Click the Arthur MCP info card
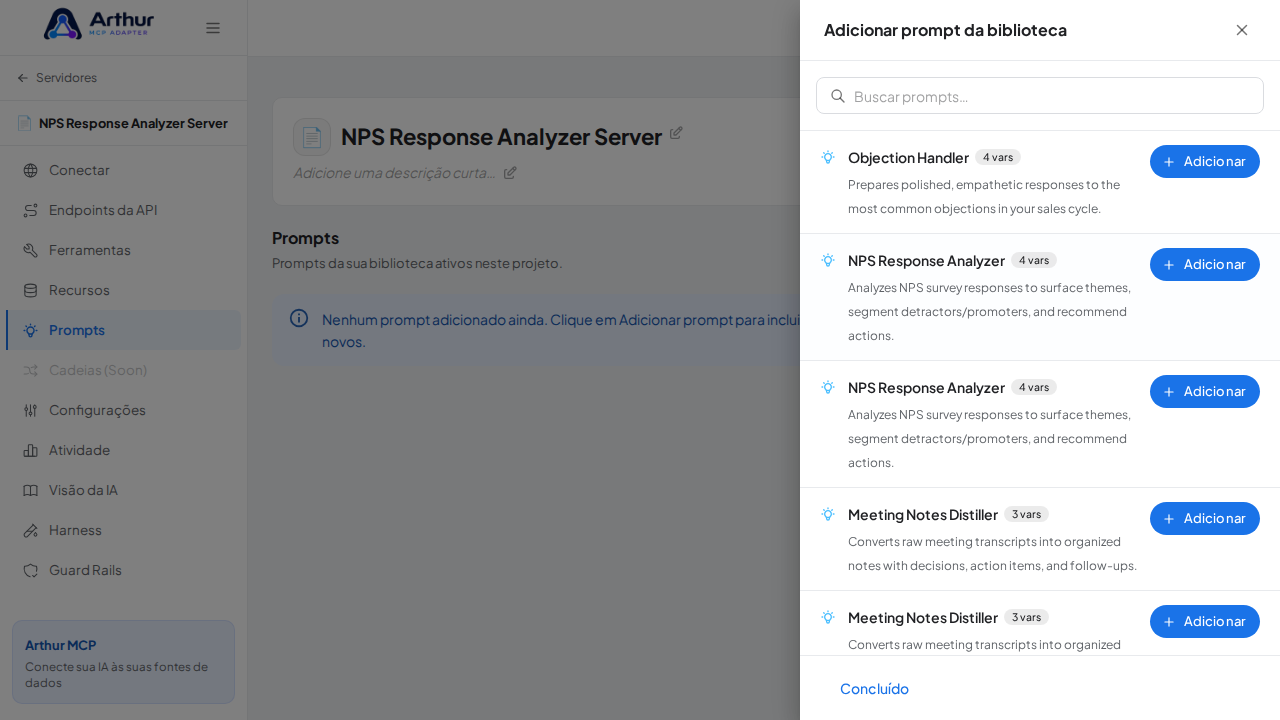This screenshot has height=720, width=1280. pyautogui.click(x=123, y=662)
